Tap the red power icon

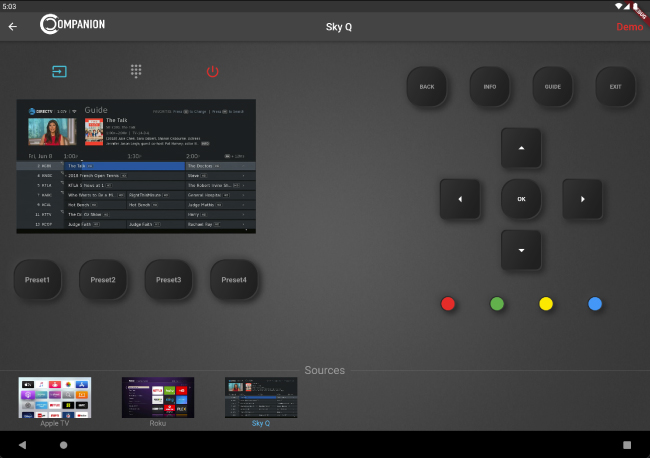pos(212,71)
